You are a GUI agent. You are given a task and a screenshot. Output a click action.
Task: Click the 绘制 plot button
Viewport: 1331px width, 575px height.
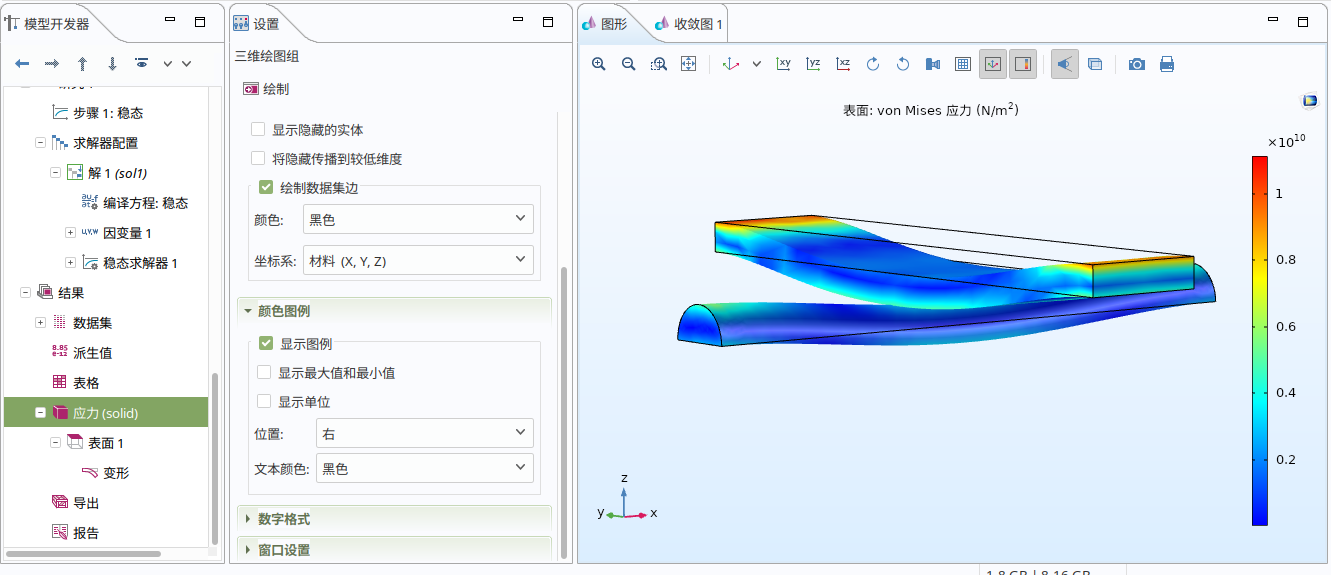(266, 89)
